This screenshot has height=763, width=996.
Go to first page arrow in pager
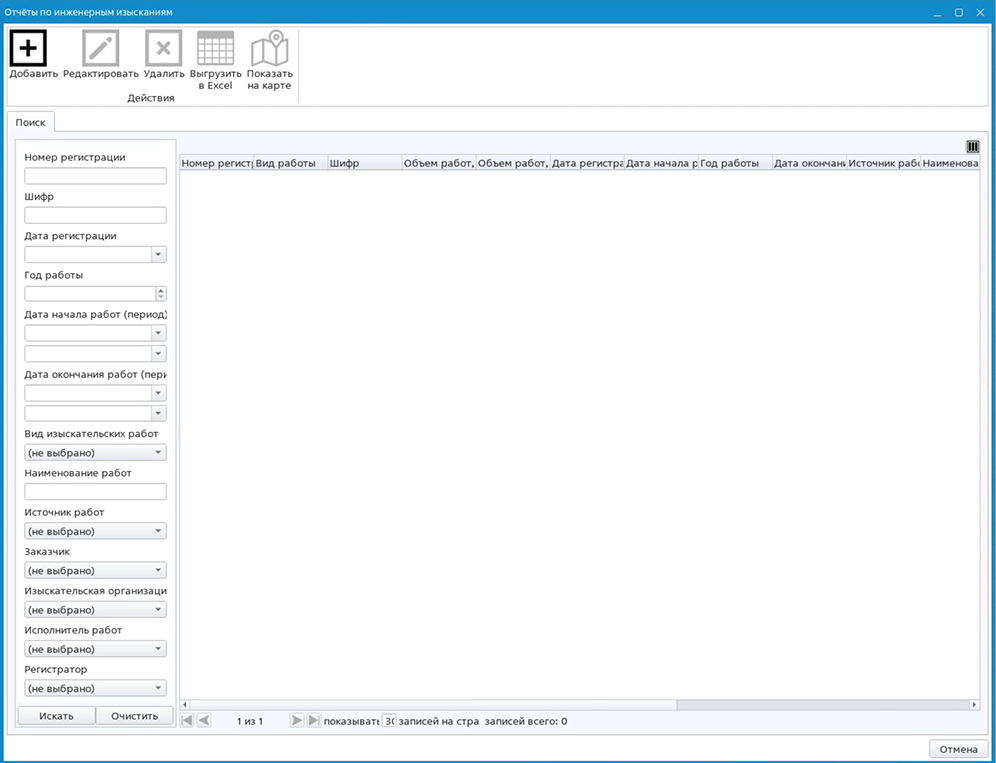187,720
